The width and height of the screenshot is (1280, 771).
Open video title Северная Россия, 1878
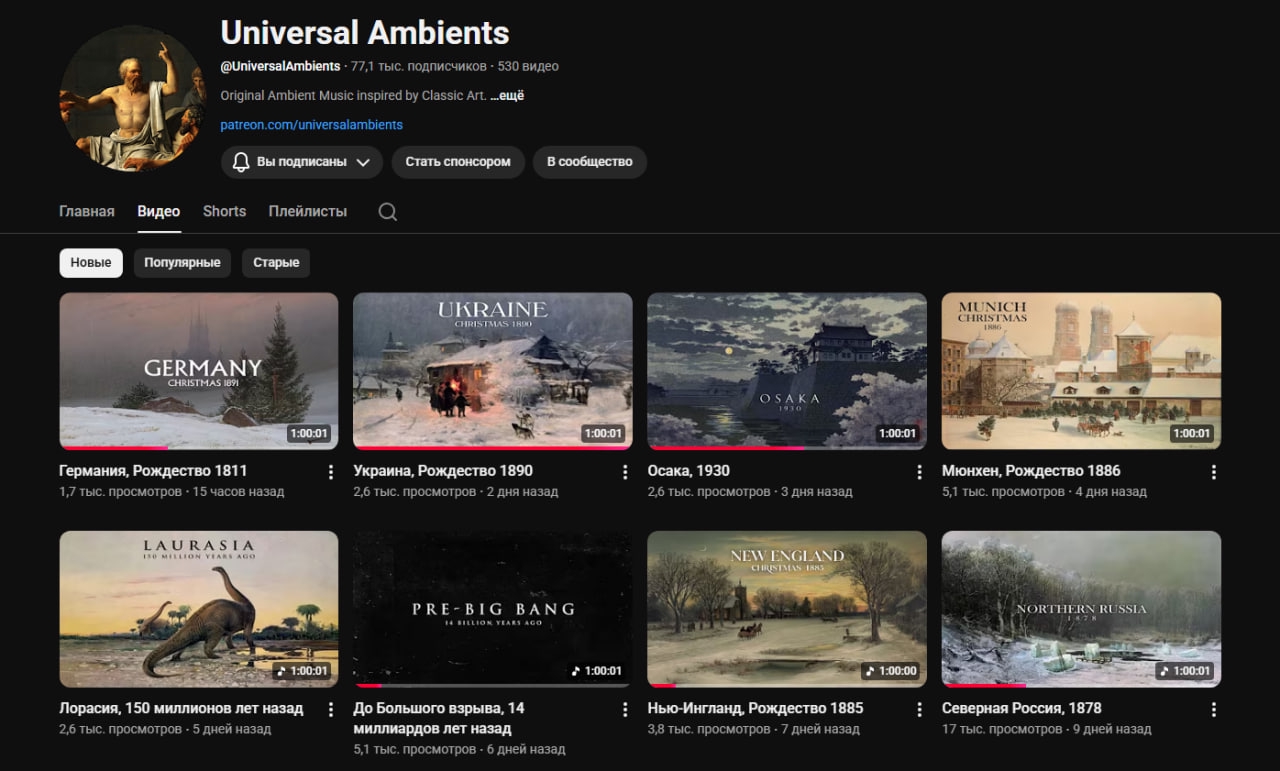coord(1022,708)
